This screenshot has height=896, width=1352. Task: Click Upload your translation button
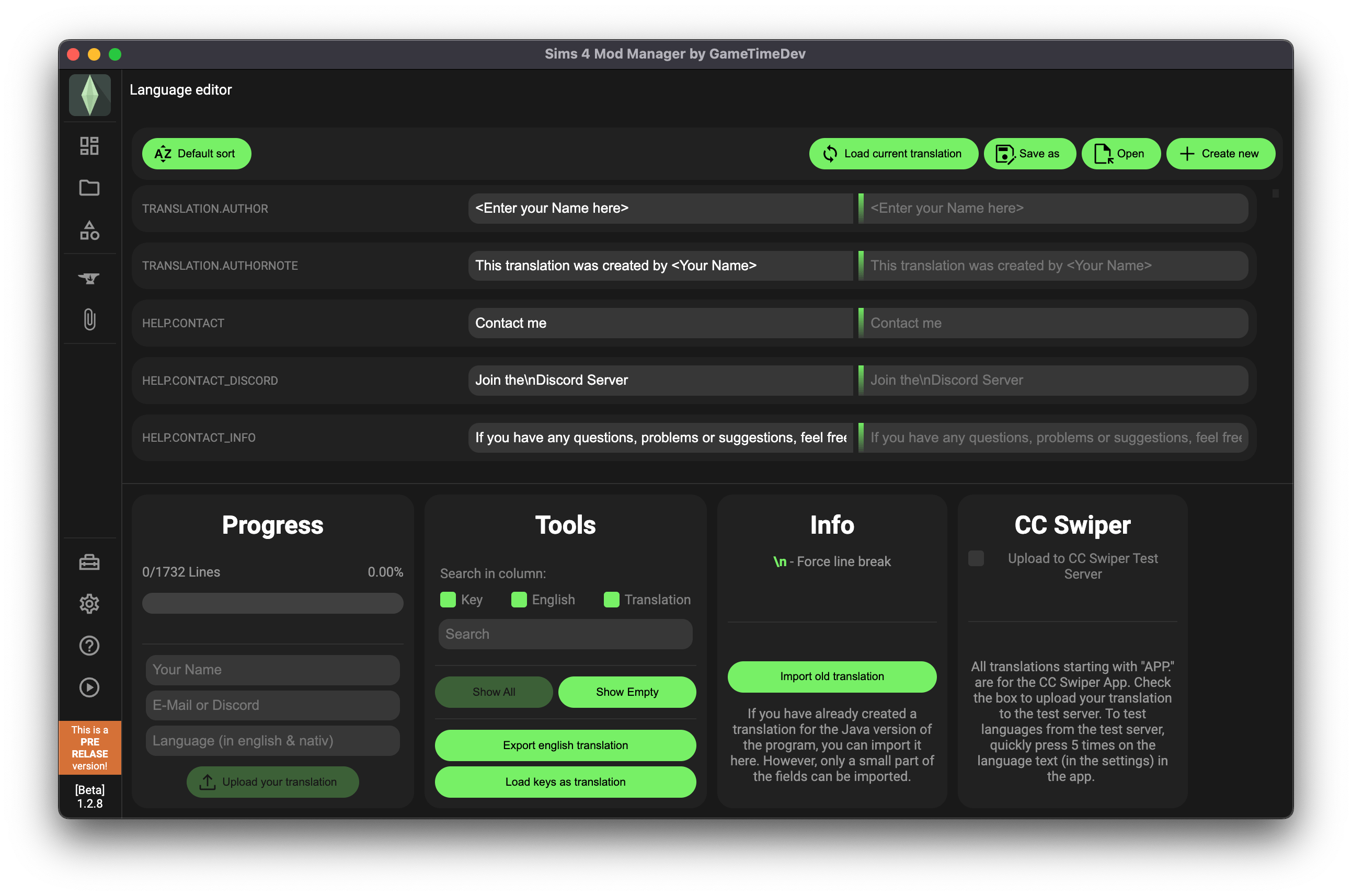click(272, 782)
